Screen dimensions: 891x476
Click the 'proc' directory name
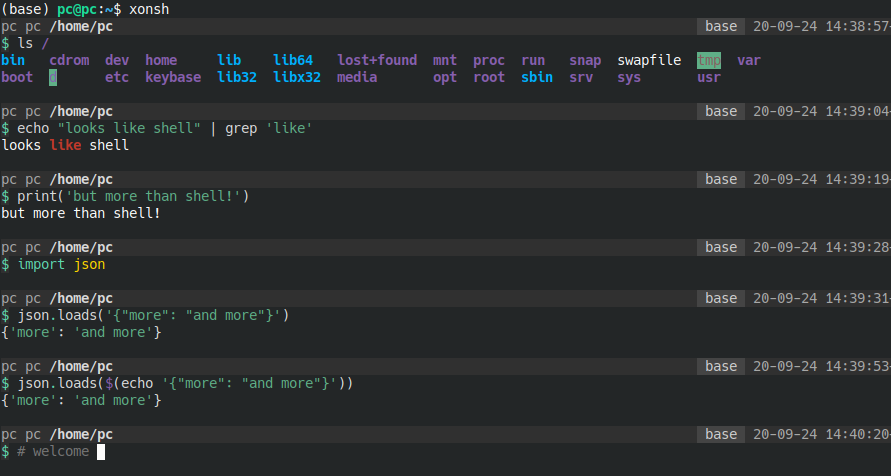click(x=489, y=60)
